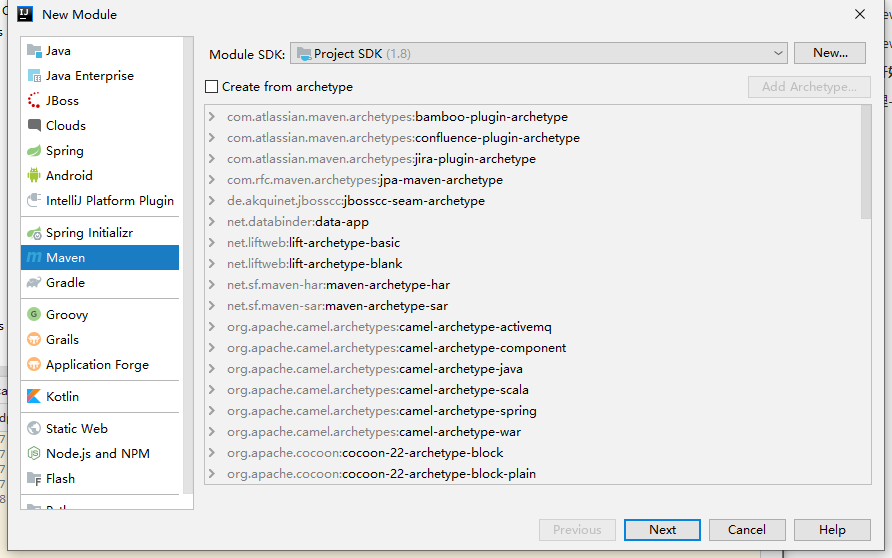
Task: Choose the Java Enterprise icon
Action: tap(34, 76)
